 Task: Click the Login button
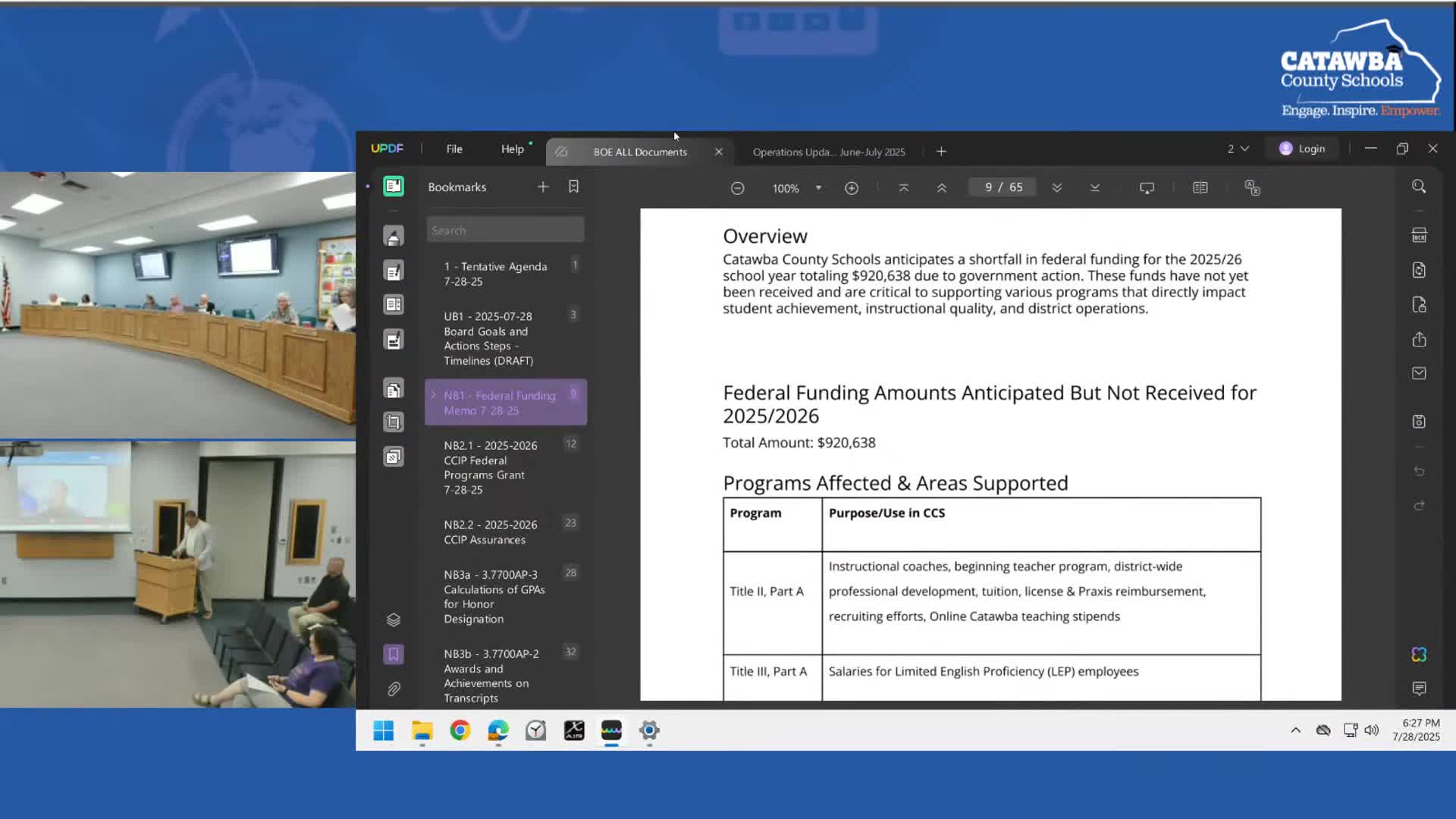1302,149
